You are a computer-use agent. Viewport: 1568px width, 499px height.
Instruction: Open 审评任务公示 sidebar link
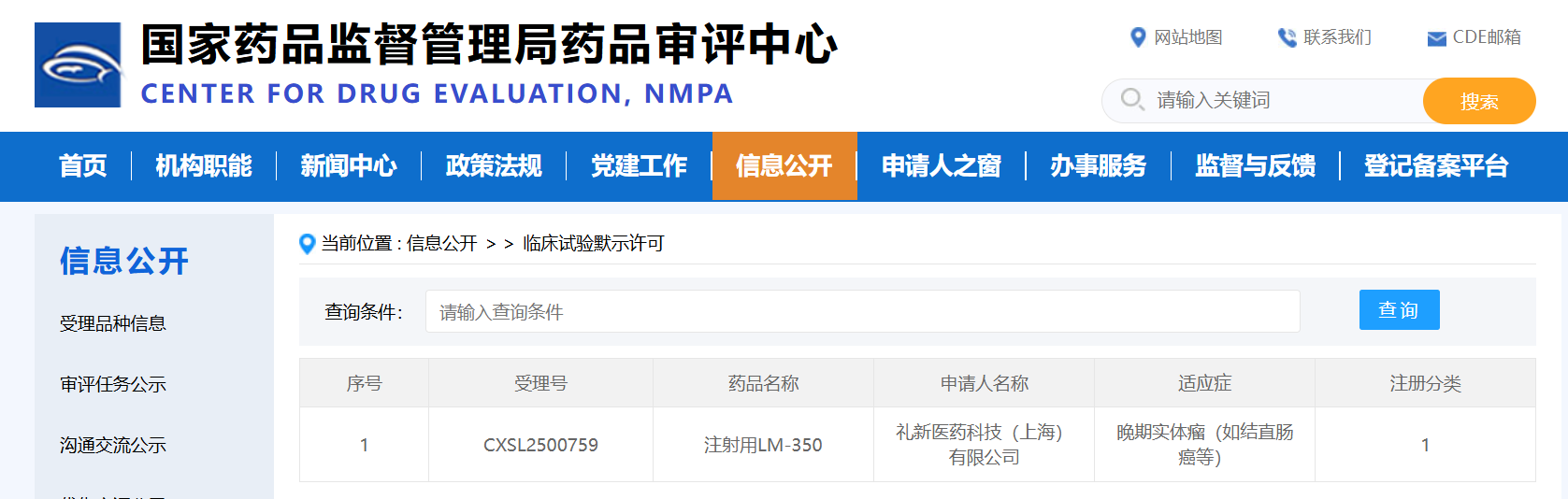(113, 384)
